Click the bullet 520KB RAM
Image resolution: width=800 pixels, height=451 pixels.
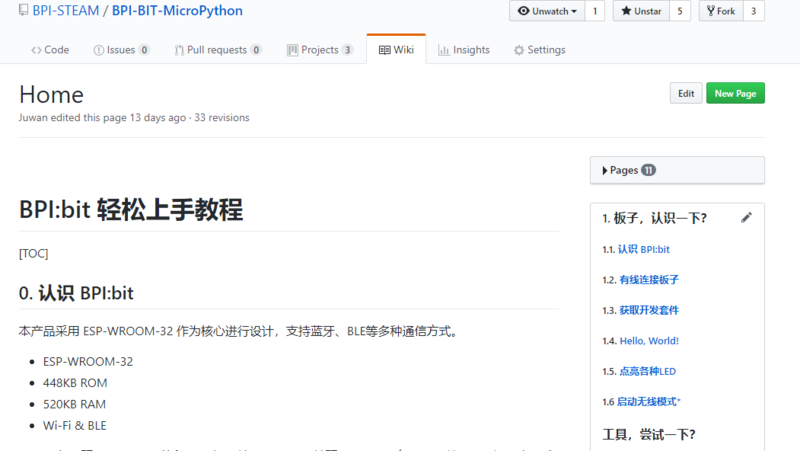pos(74,405)
